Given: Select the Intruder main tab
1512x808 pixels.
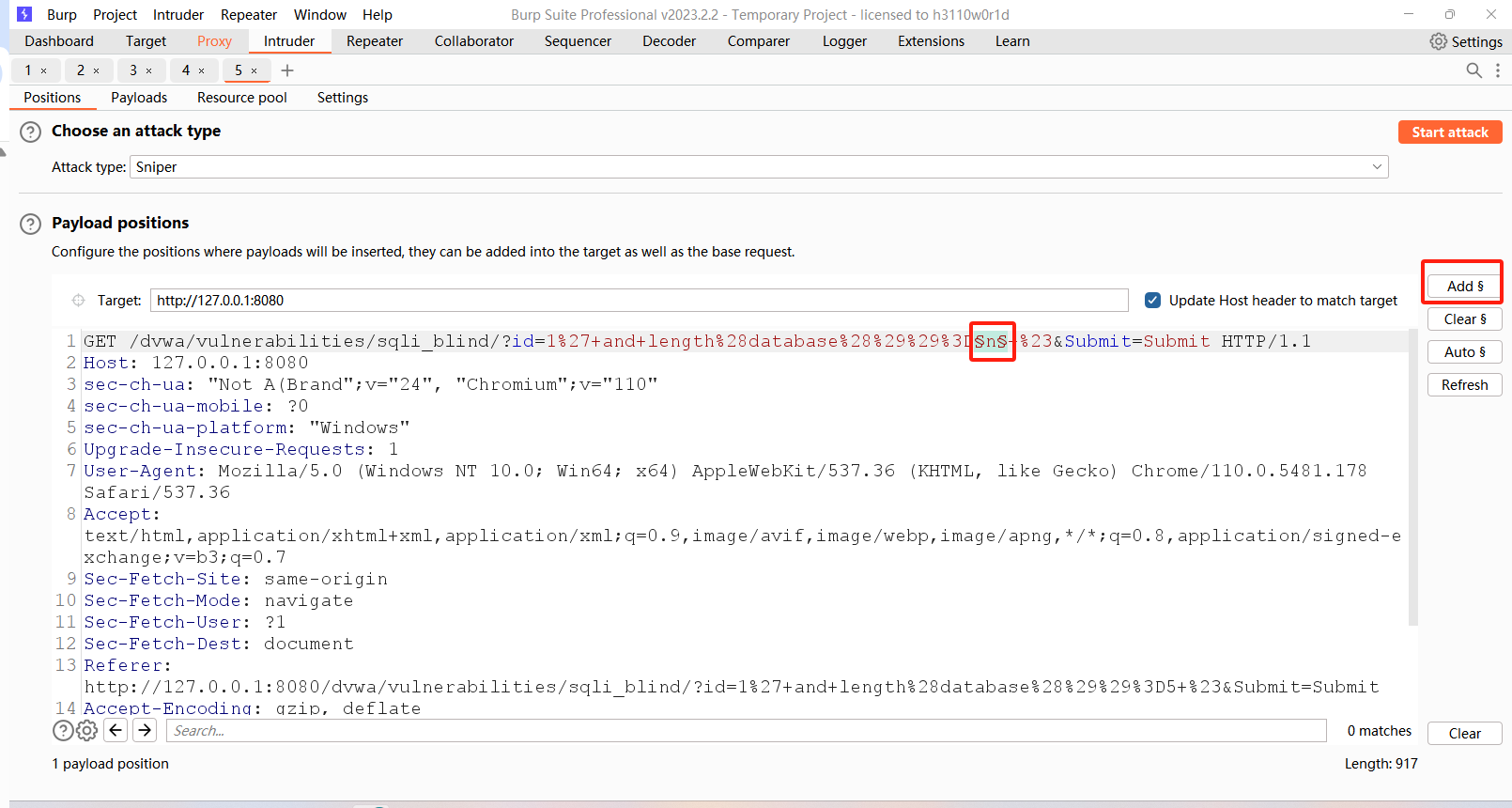Looking at the screenshot, I should coord(289,41).
